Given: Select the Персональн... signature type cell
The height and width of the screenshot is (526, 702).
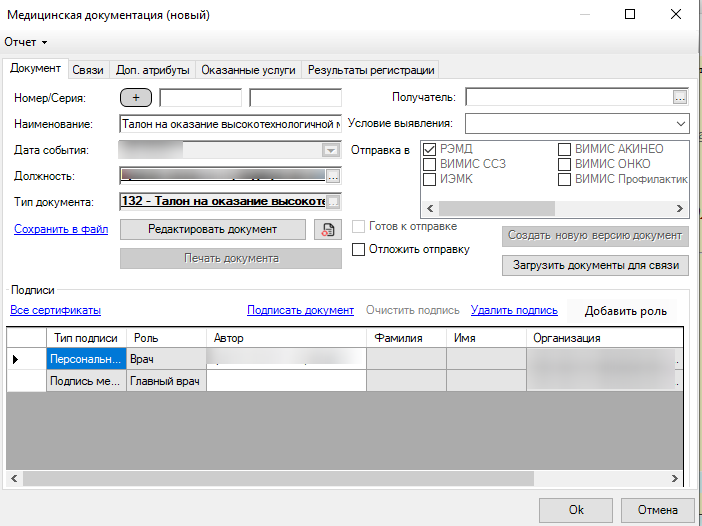Looking at the screenshot, I should coord(86,359).
